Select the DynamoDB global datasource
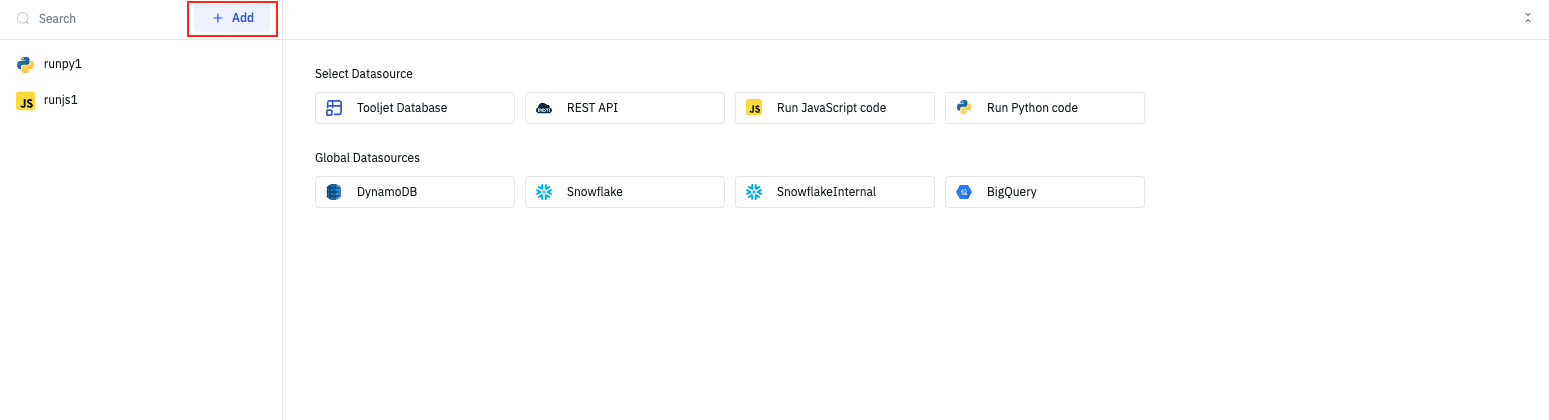The width and height of the screenshot is (1549, 420). [414, 192]
